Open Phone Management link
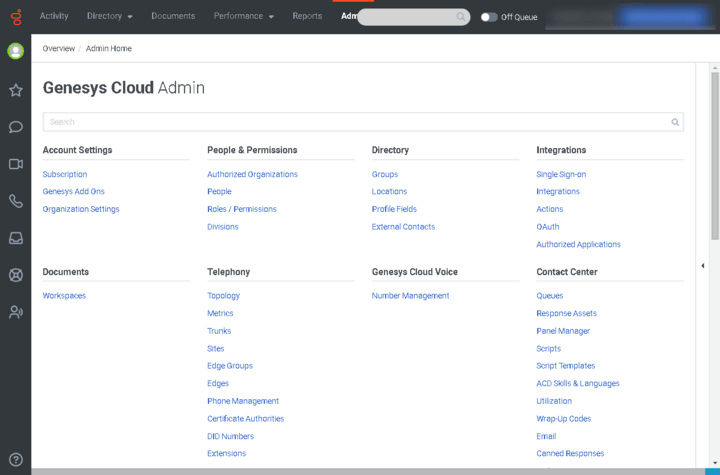The image size is (720, 475). point(243,401)
